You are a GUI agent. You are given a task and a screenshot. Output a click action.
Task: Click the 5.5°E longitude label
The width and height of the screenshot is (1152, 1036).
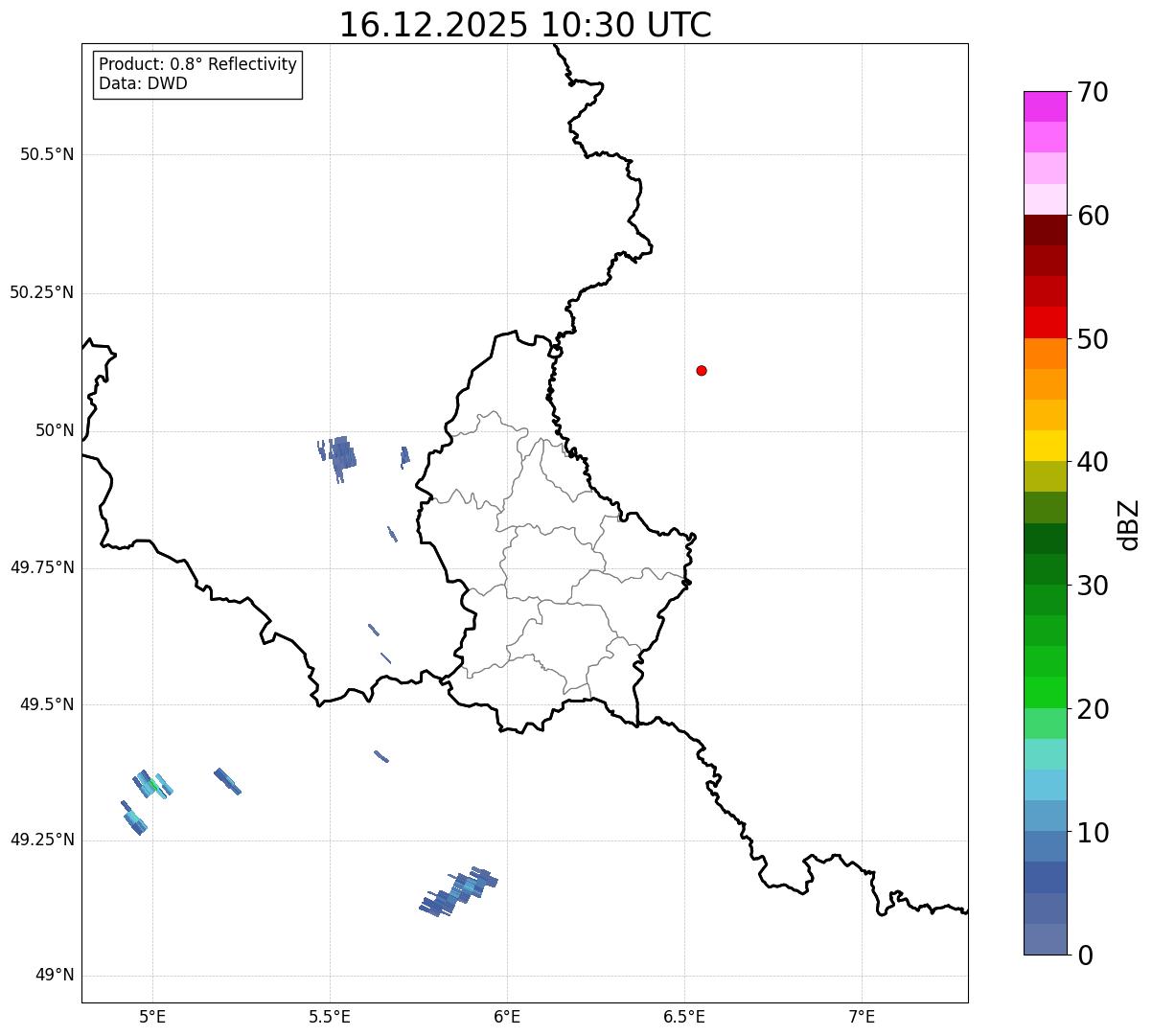click(330, 1016)
